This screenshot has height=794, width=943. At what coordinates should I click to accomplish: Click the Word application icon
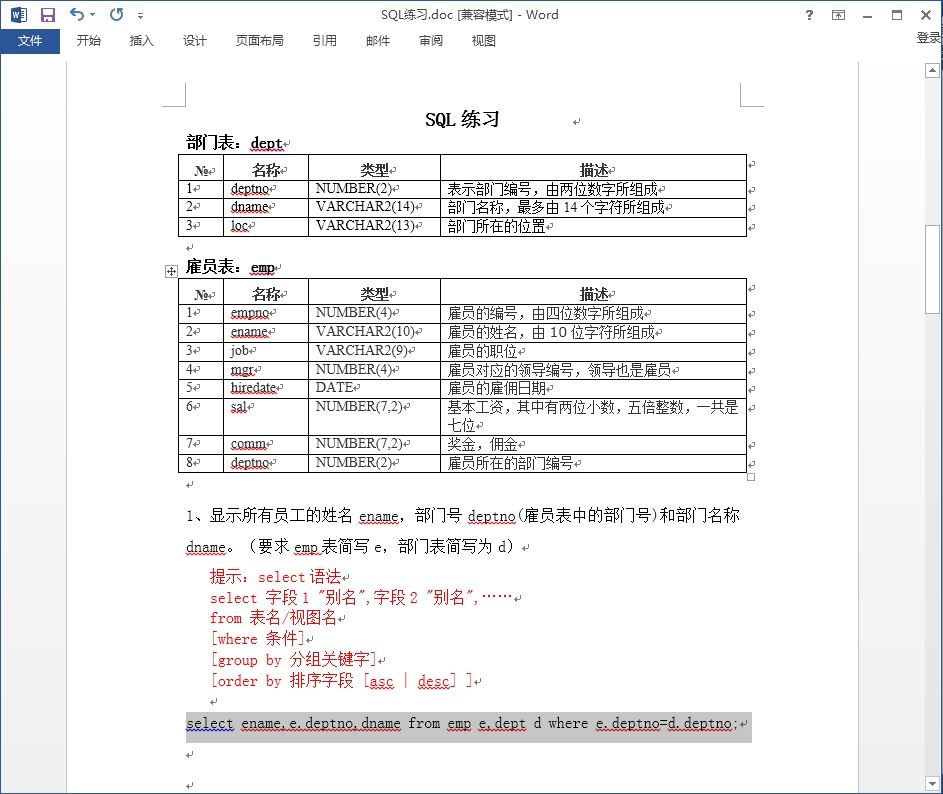[19, 14]
